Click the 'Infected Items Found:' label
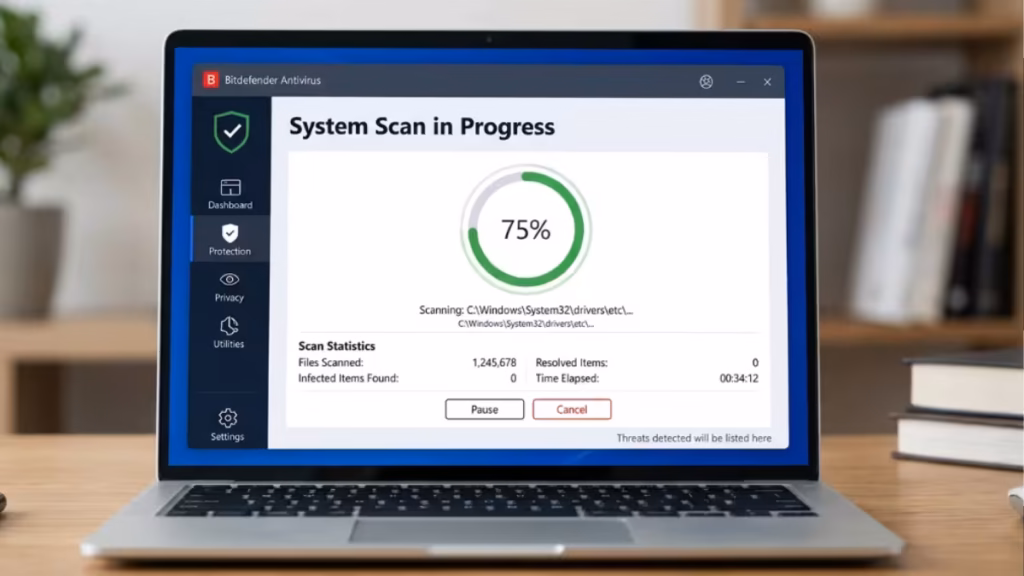Viewport: 1024px width, 576px height. click(x=348, y=378)
